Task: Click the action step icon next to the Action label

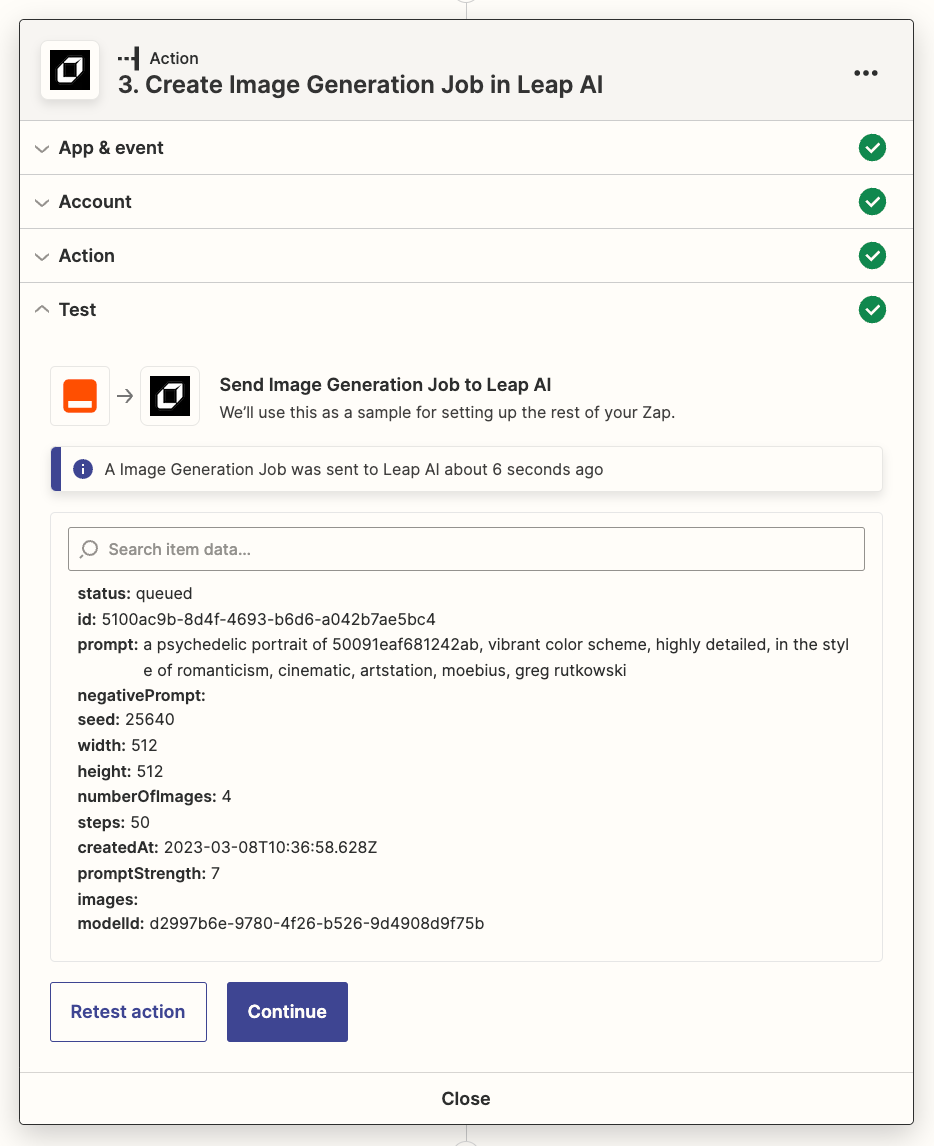Action: click(x=129, y=58)
